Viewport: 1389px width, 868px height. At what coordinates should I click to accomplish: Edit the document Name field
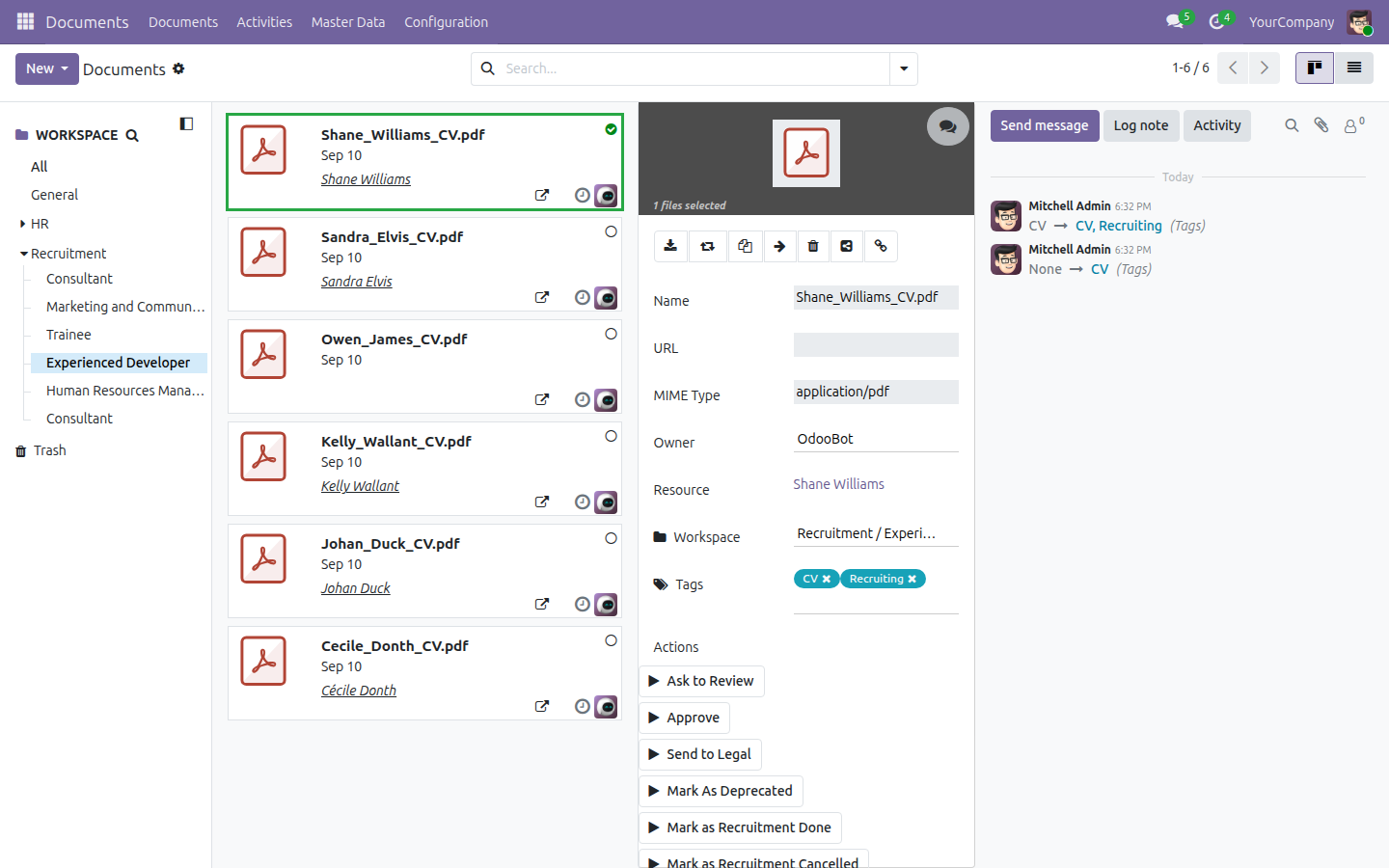[x=876, y=297]
